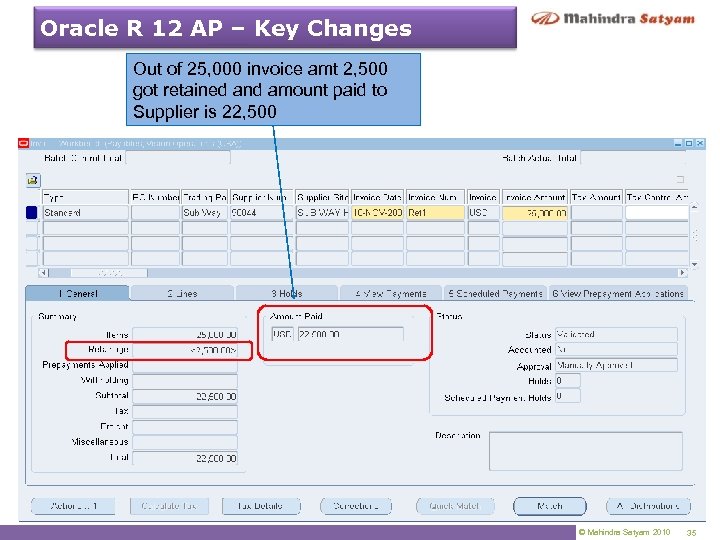Click the folder icon above the invoice table
This screenshot has height=540, width=720.
tap(33, 180)
